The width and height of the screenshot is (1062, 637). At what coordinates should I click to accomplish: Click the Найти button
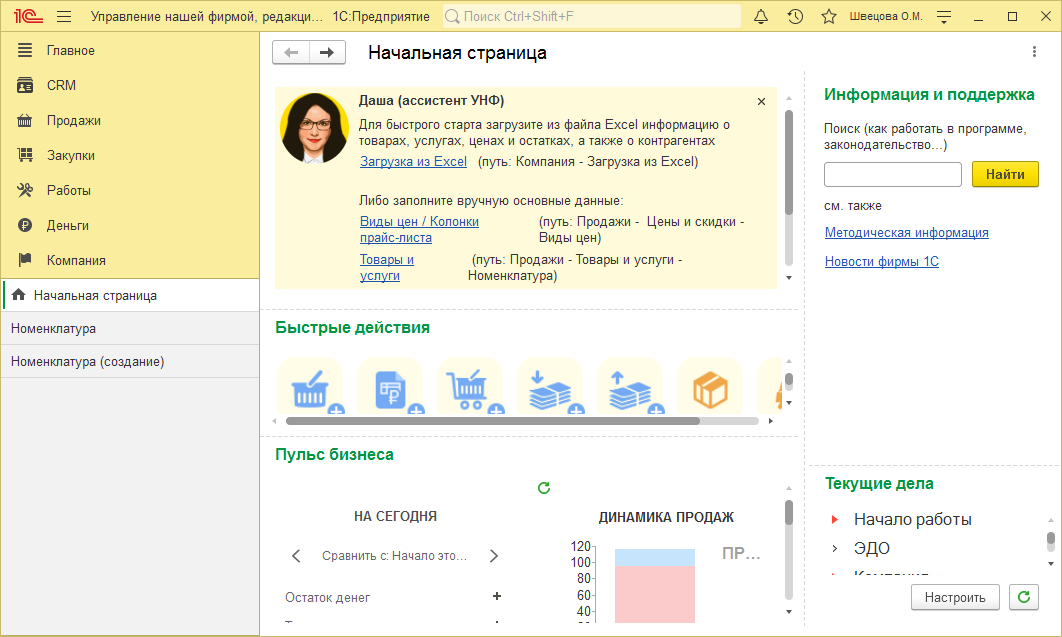(1005, 174)
